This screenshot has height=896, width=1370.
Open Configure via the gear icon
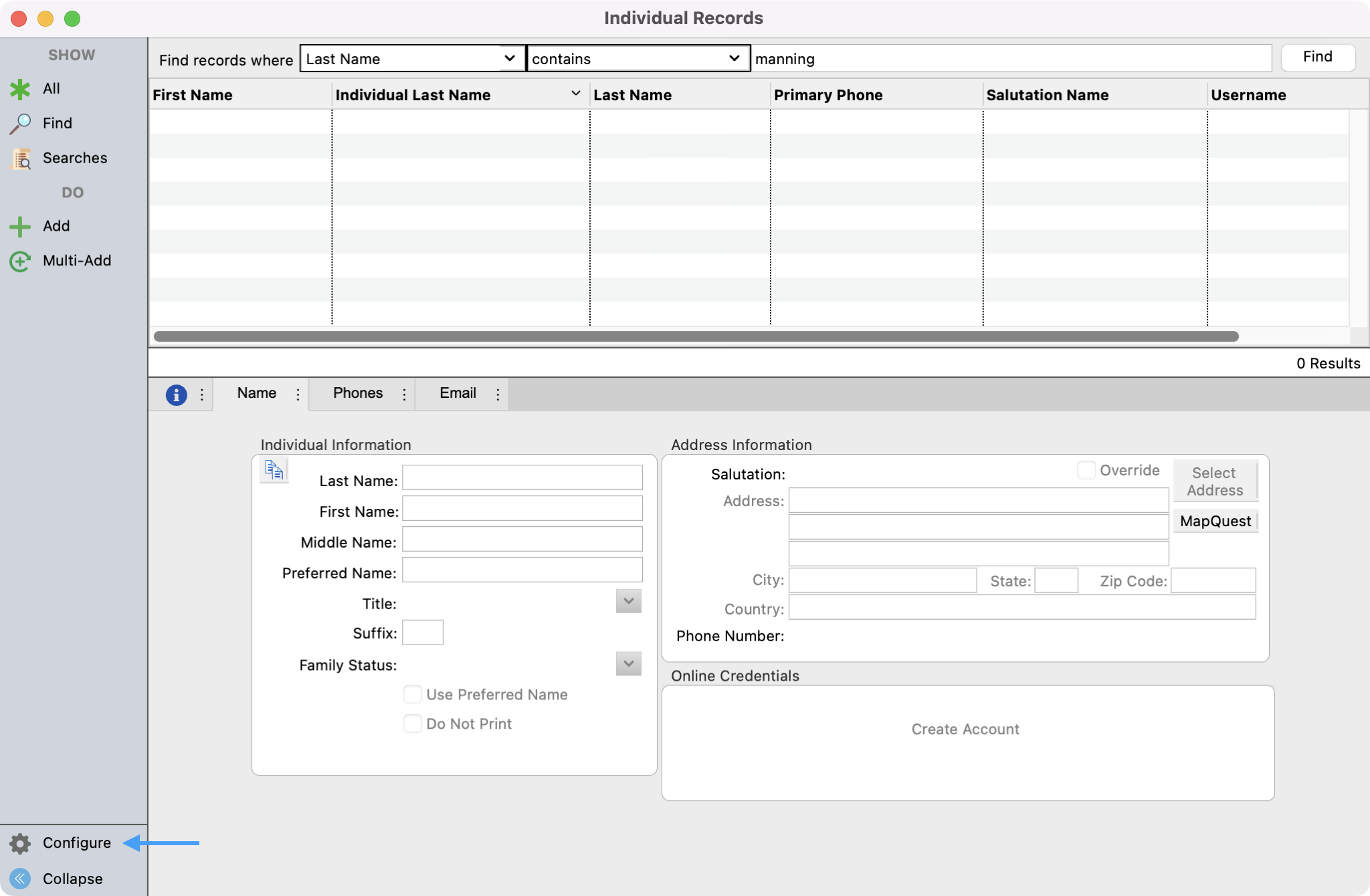(x=20, y=844)
